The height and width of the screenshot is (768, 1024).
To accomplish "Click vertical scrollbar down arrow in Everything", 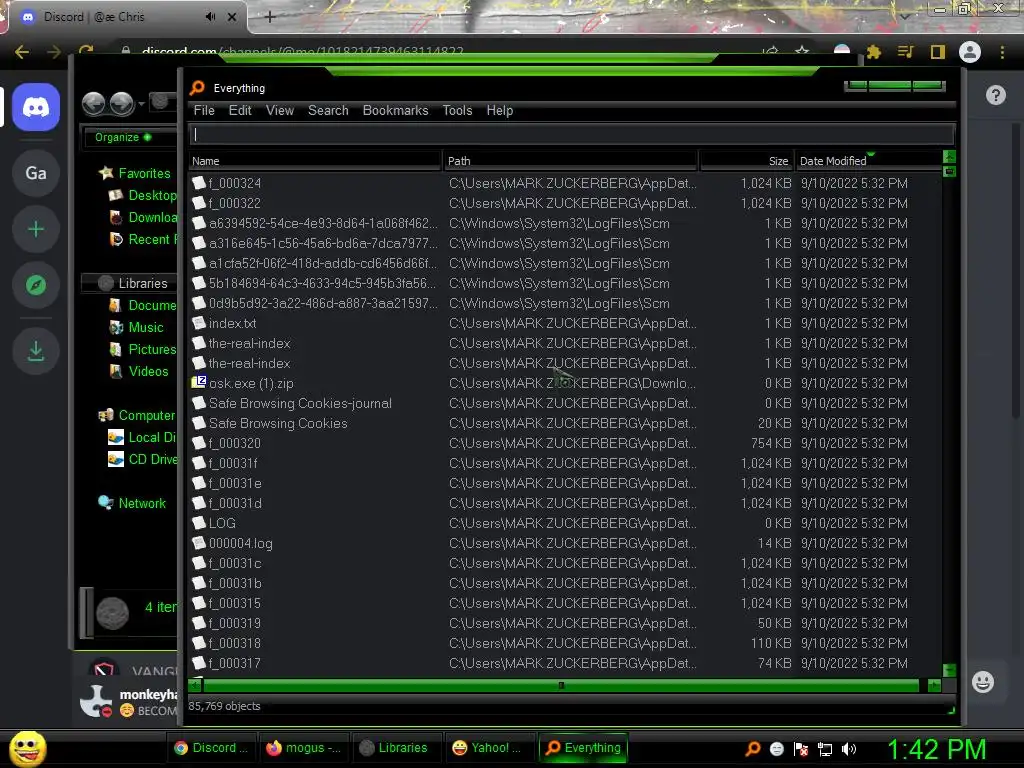I will click(x=950, y=671).
